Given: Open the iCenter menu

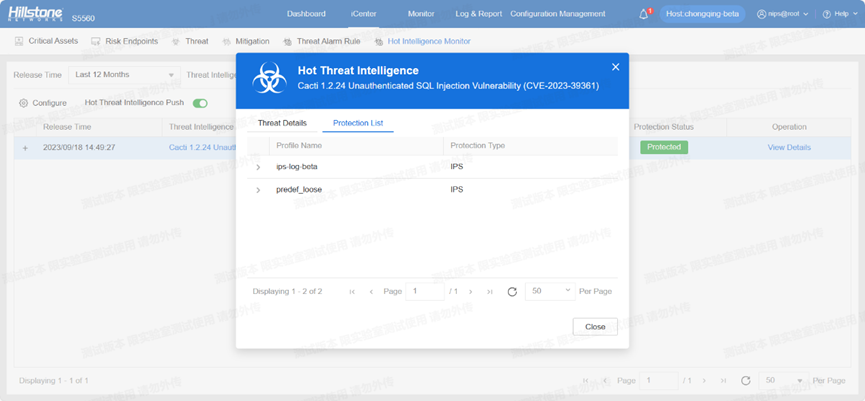Looking at the screenshot, I should click(364, 14).
